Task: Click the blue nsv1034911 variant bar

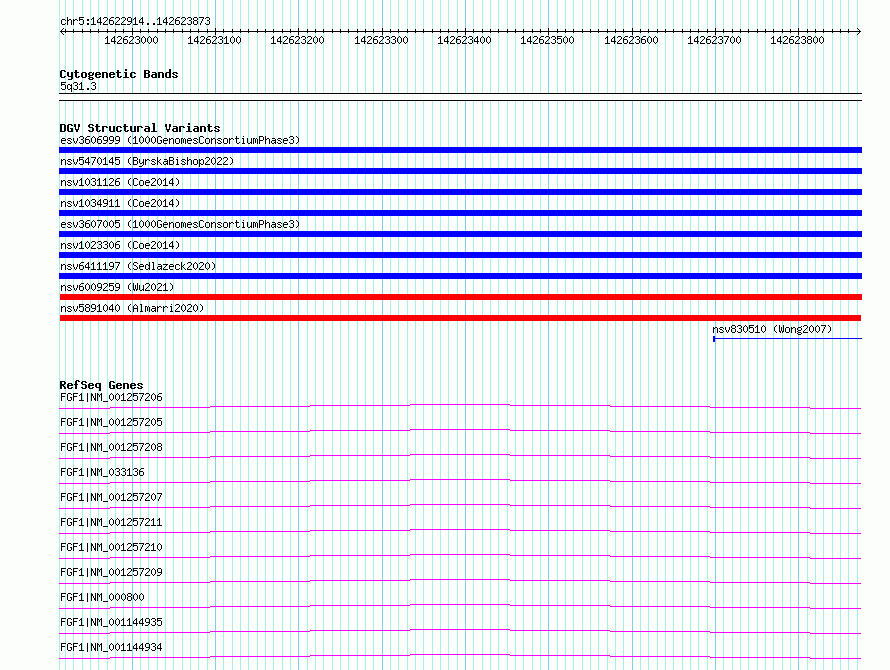Action: (x=460, y=213)
